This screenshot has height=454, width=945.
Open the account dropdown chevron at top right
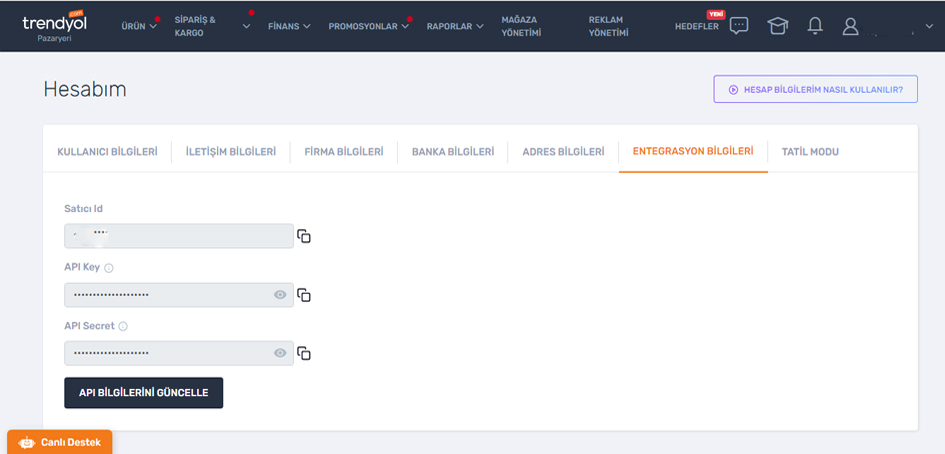click(928, 26)
